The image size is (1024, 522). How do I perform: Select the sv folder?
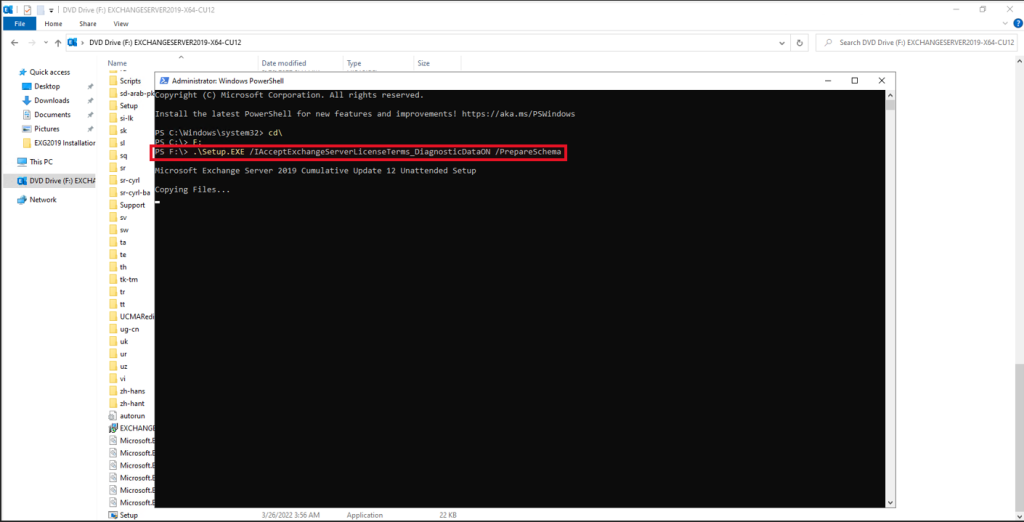[123, 218]
